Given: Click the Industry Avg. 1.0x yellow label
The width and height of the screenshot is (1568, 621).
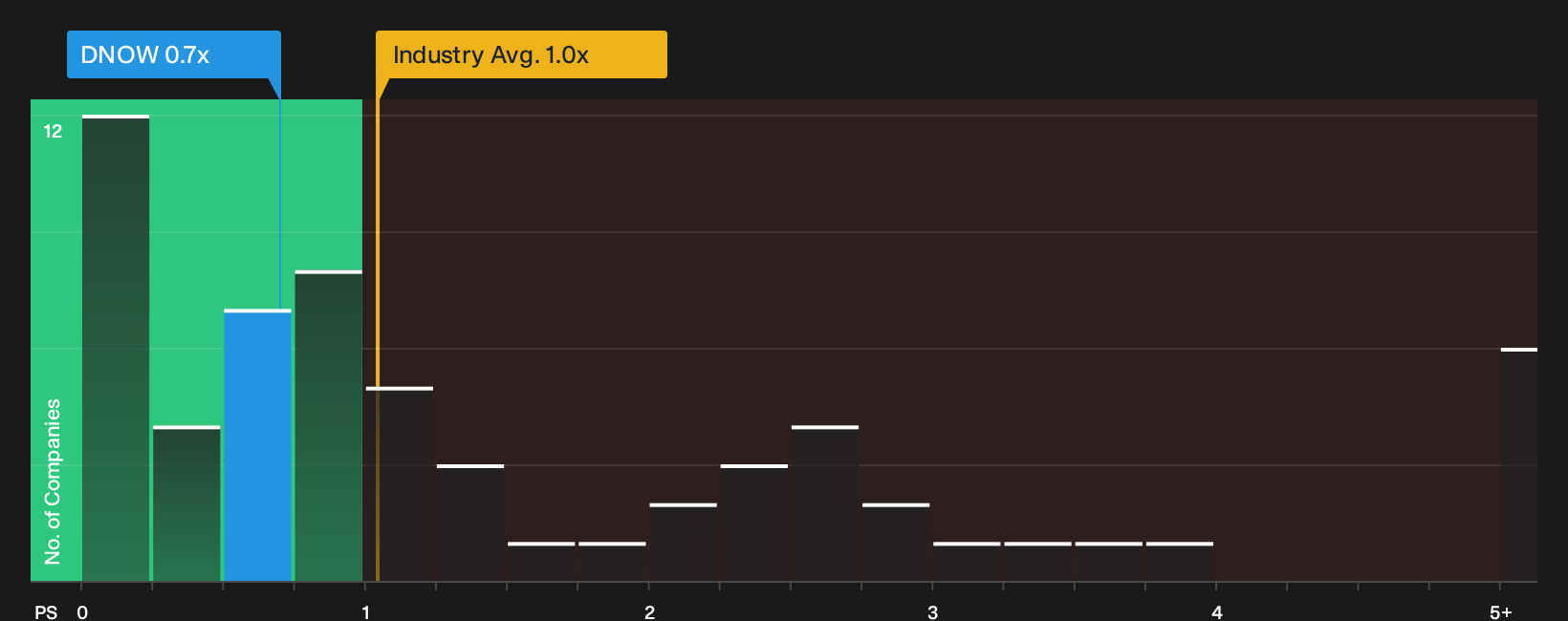Looking at the screenshot, I should [x=521, y=54].
